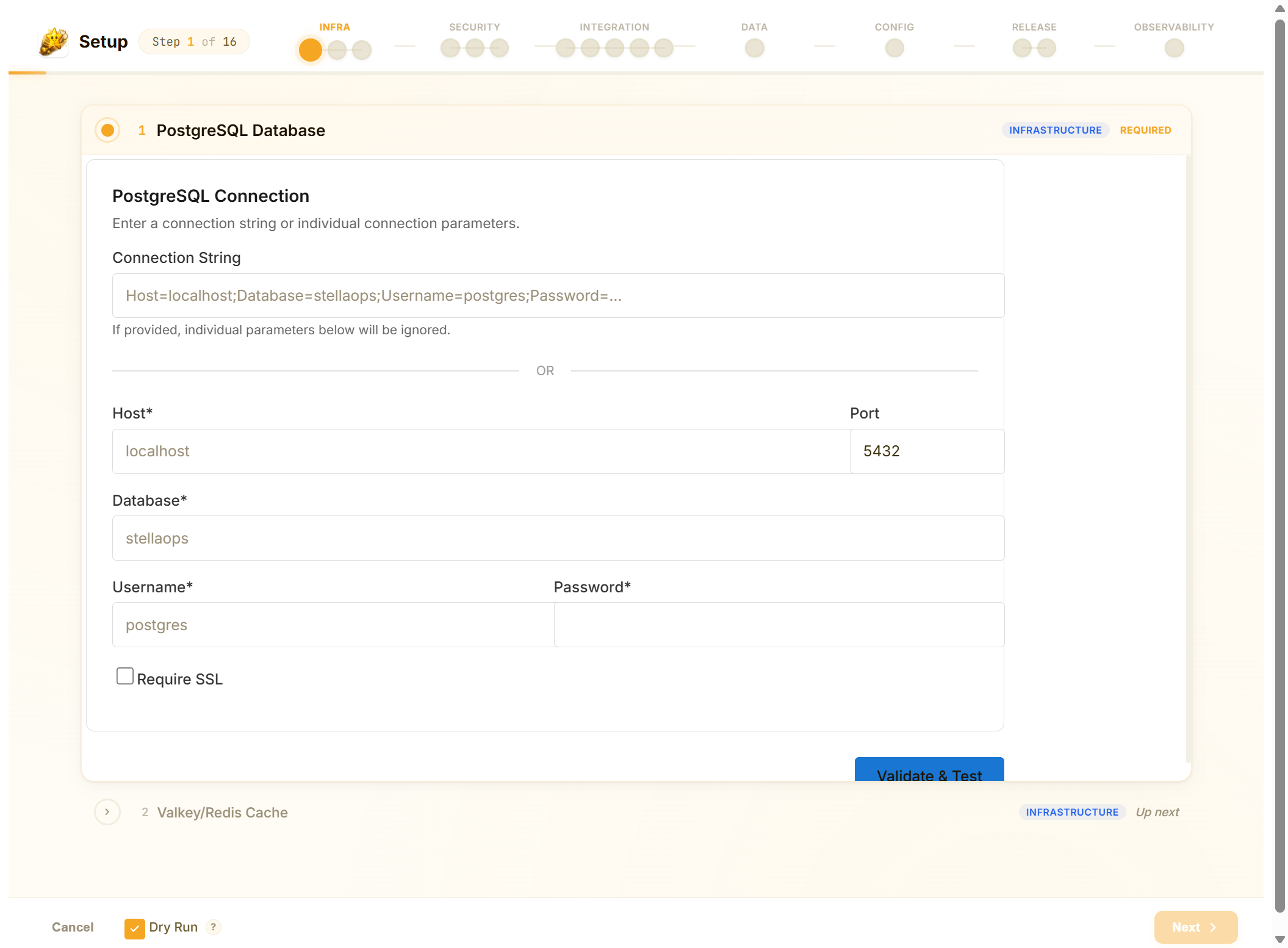Click the CONFIG step dot
Screen dimensions: 1288x948
coord(894,48)
